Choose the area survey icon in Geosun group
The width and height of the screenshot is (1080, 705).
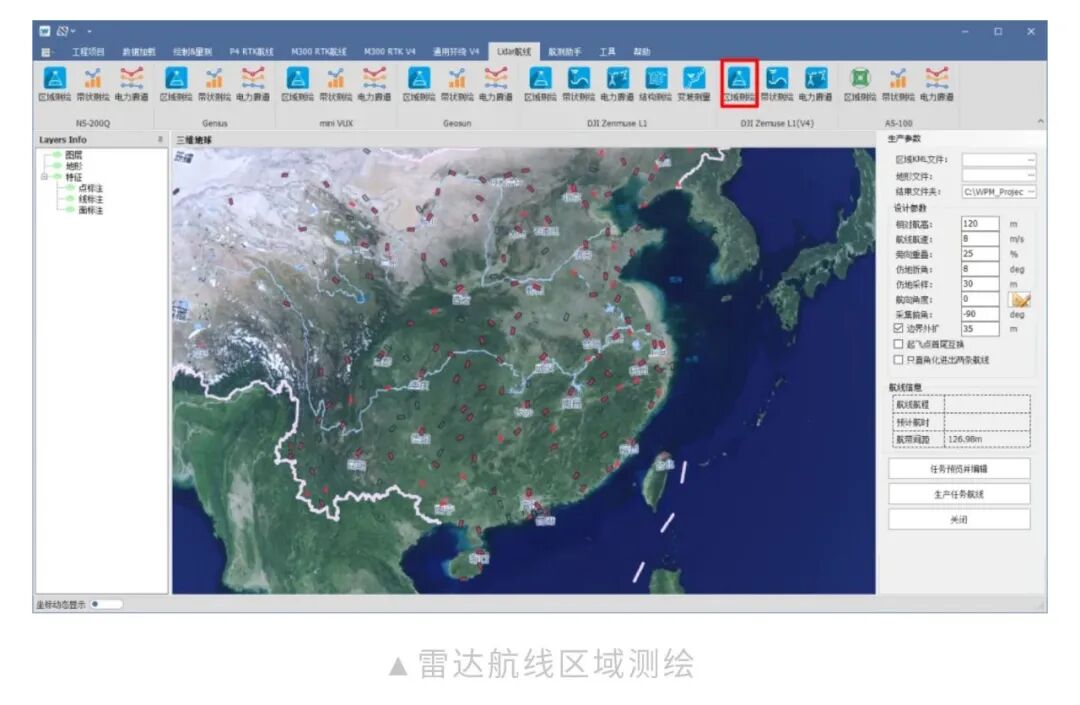(x=419, y=84)
